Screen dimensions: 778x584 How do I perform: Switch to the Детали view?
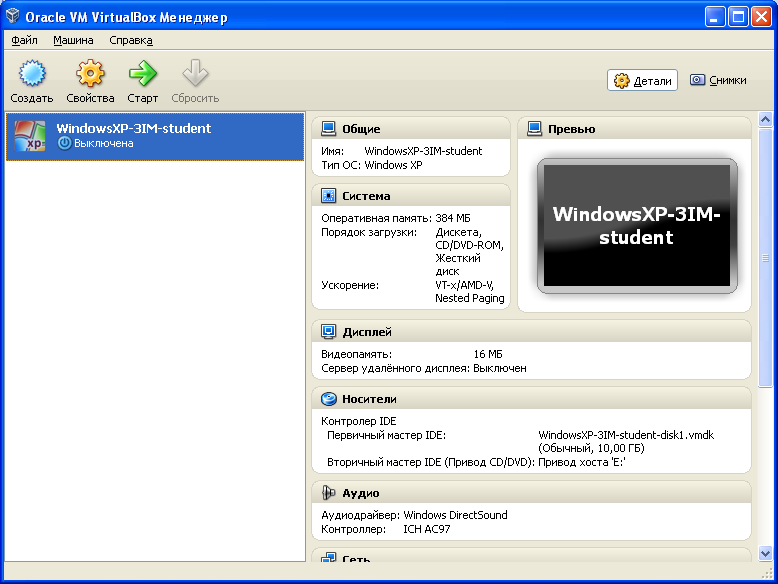[643, 80]
